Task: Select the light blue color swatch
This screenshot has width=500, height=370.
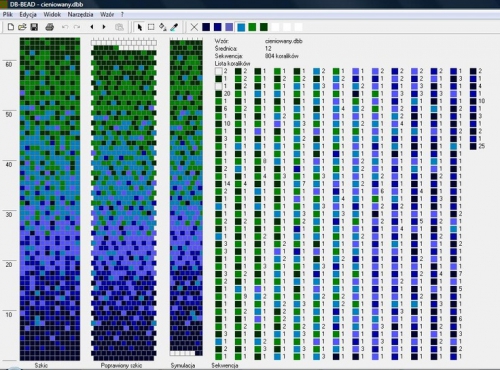Action: pyautogui.click(x=241, y=27)
